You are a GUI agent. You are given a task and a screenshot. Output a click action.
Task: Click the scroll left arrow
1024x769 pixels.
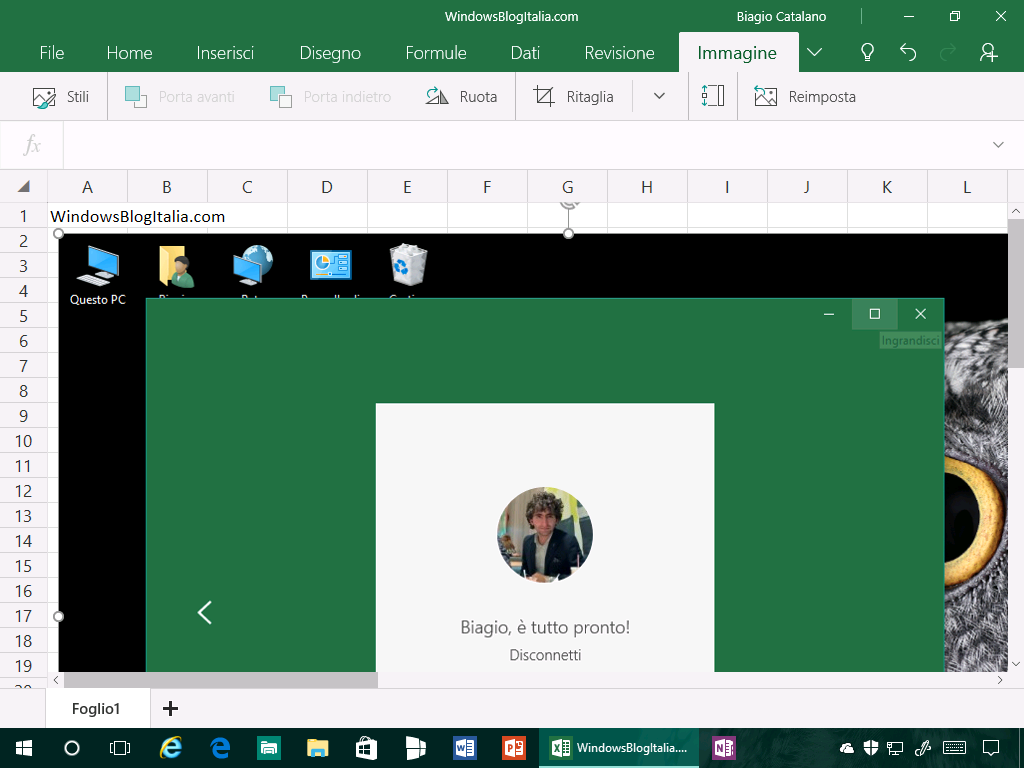pos(56,680)
